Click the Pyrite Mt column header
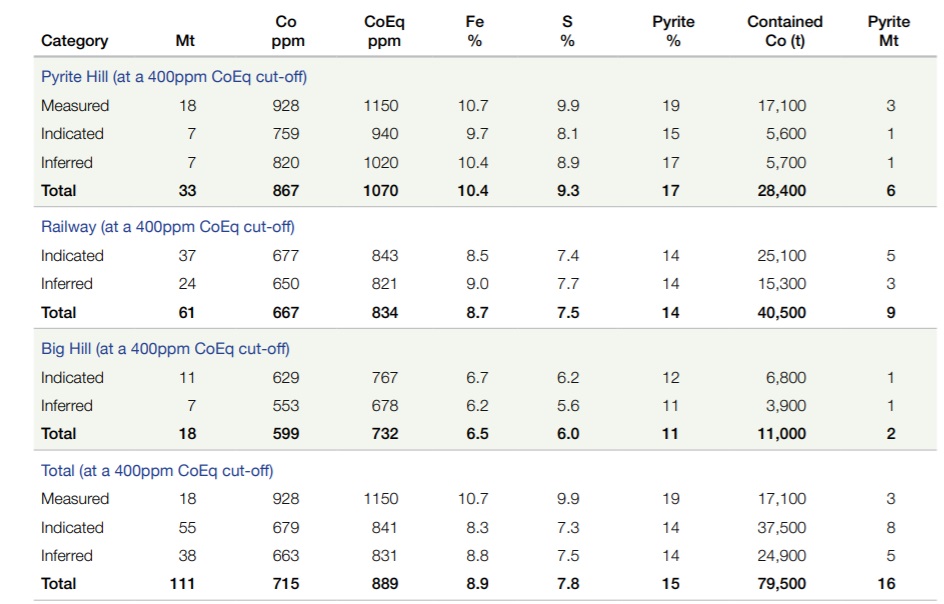 point(889,31)
